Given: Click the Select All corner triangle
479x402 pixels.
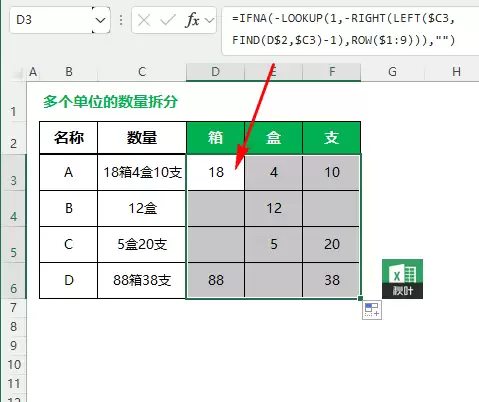Looking at the screenshot, I should [18, 74].
